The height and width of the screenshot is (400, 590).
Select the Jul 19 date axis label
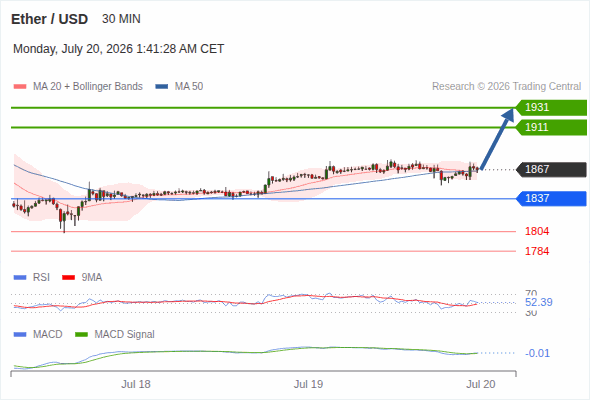coord(308,384)
